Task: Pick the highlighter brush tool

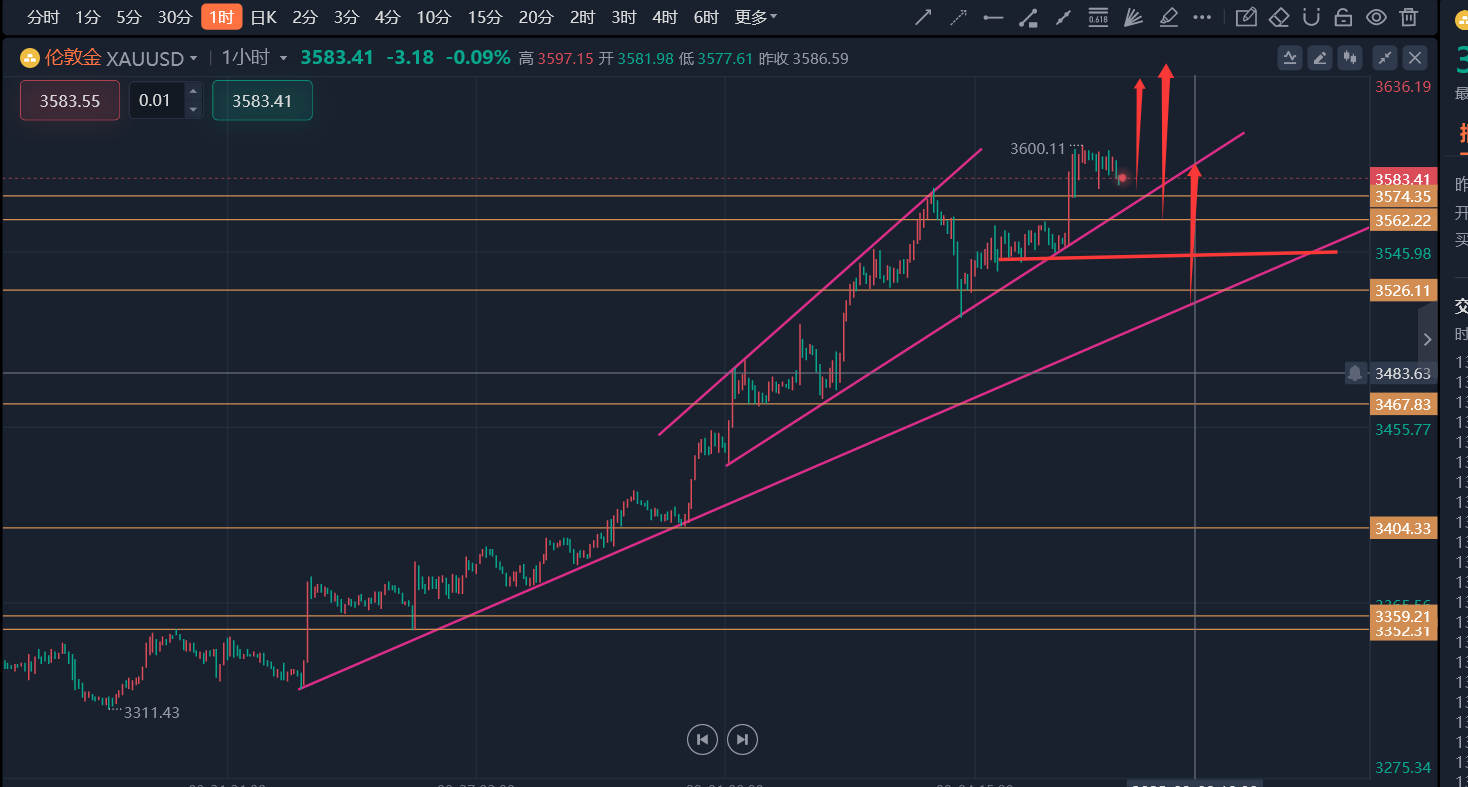Action: pos(1167,17)
